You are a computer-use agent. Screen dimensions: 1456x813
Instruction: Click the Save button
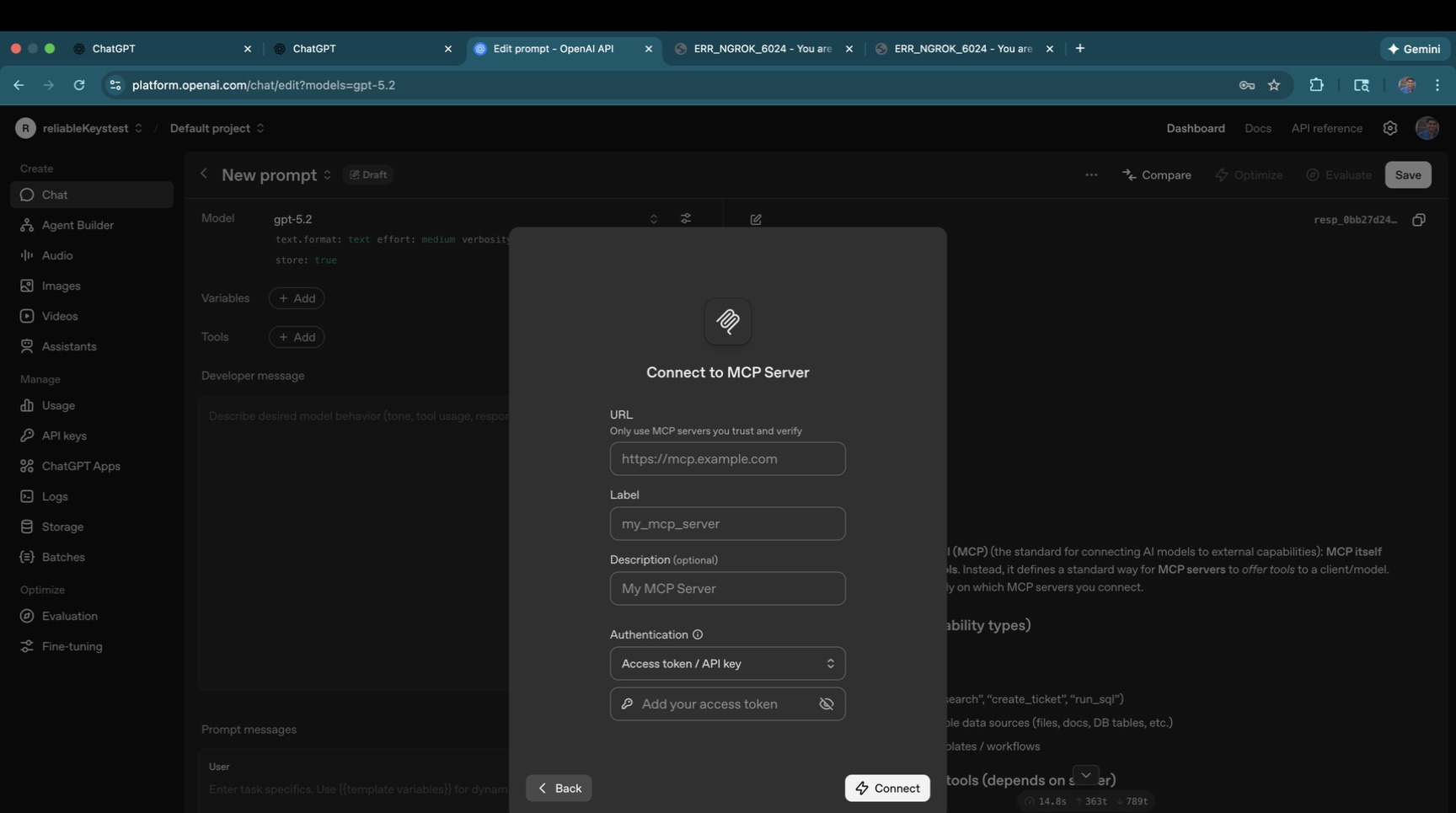[x=1408, y=175]
